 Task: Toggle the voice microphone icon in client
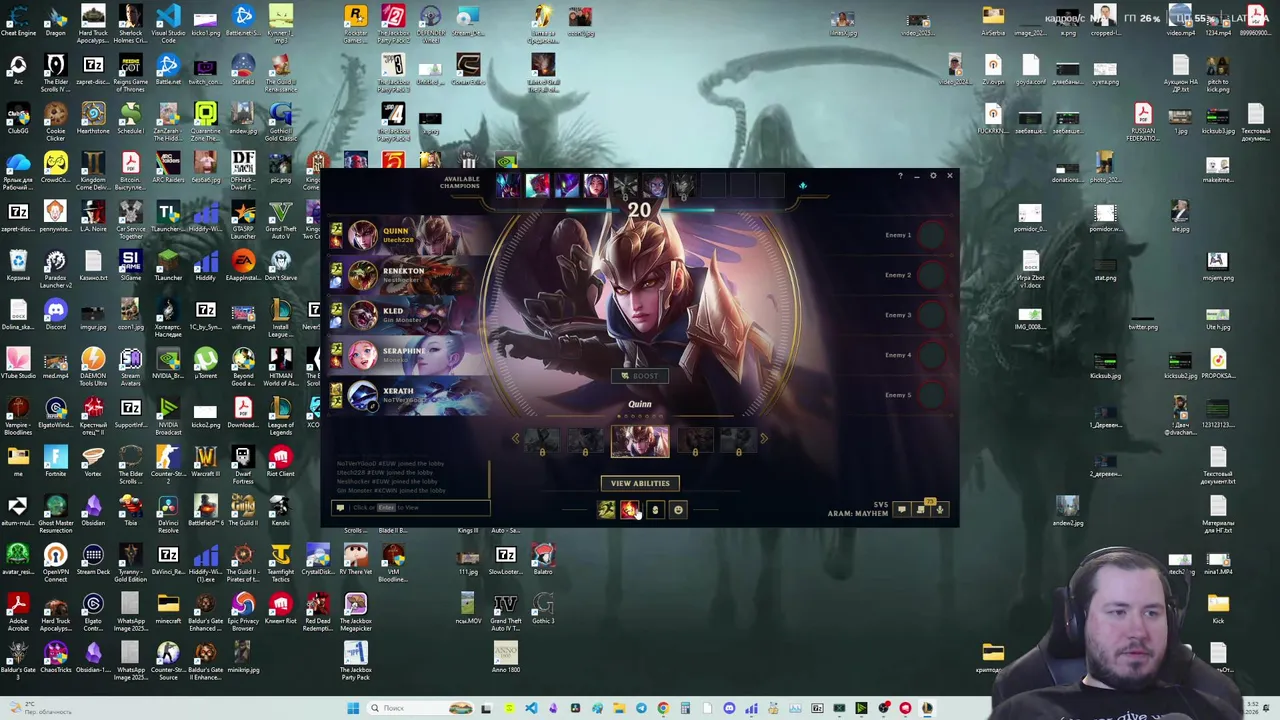pos(940,510)
